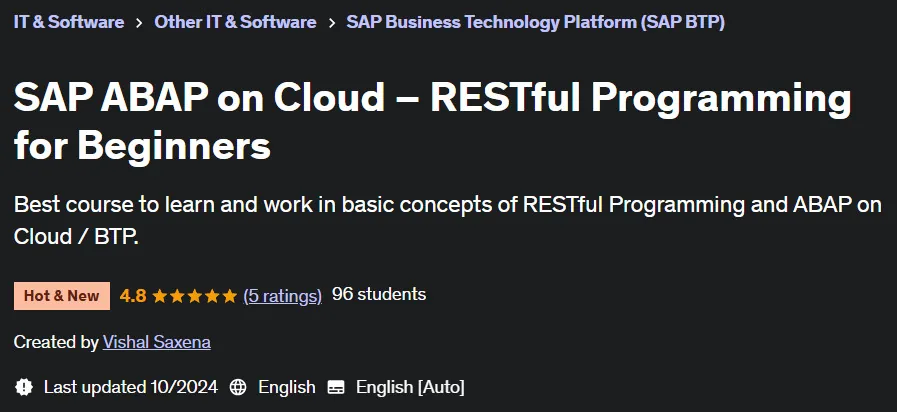Click the Hot & New badge
Viewport: 897px width, 412px height.
coord(62,296)
